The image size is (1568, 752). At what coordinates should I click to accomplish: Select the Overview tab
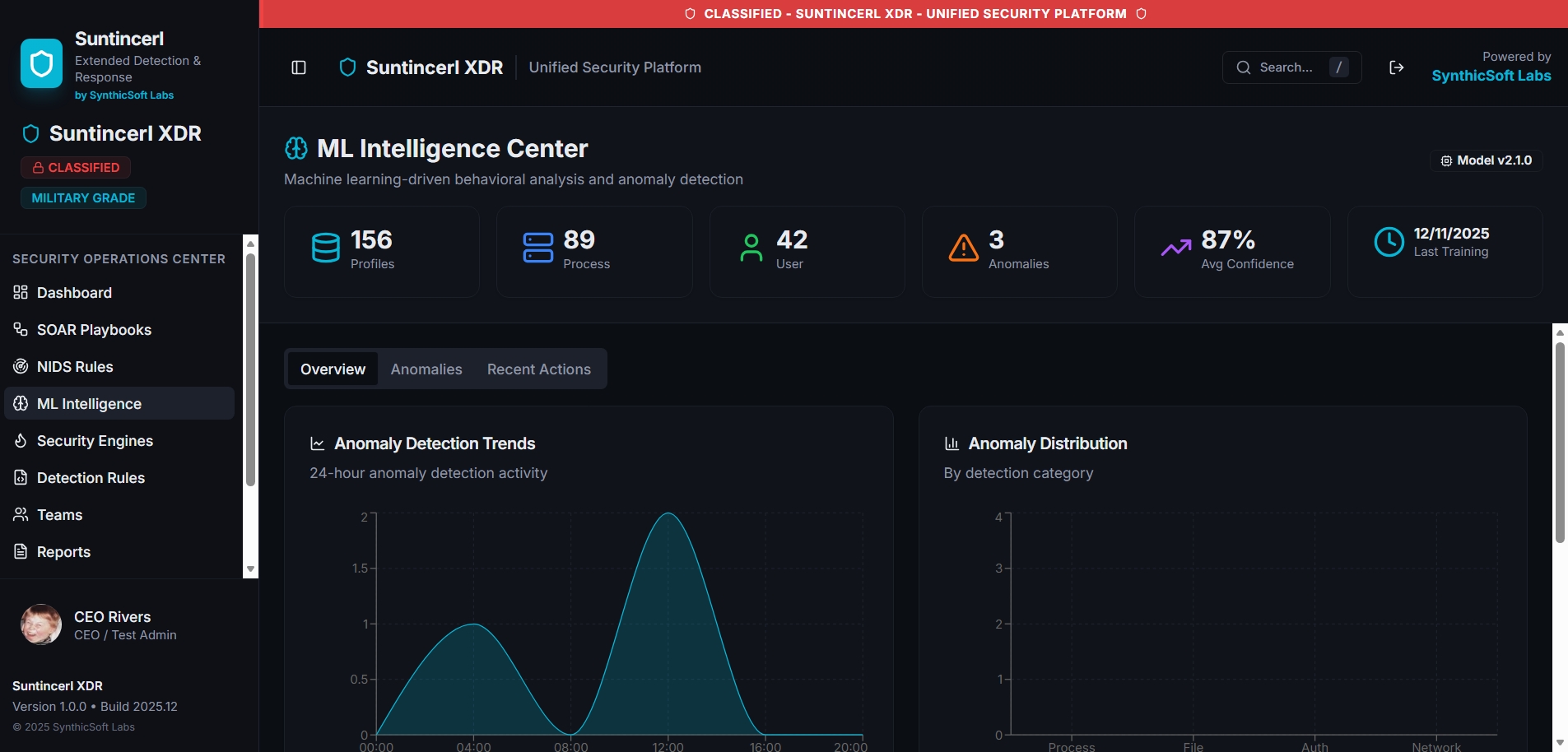pyautogui.click(x=333, y=369)
